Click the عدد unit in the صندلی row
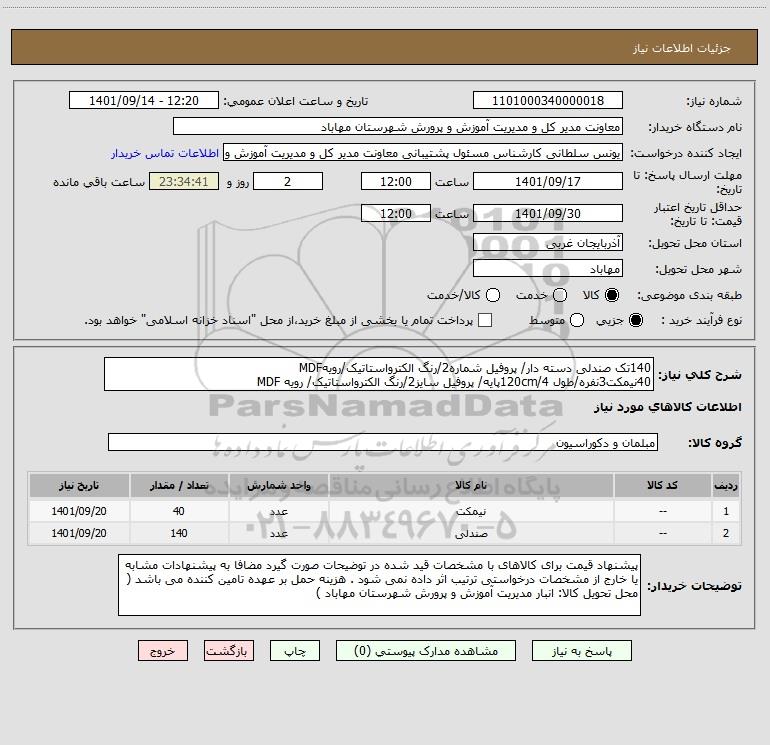Viewport: 770px width, 745px height. (x=278, y=533)
